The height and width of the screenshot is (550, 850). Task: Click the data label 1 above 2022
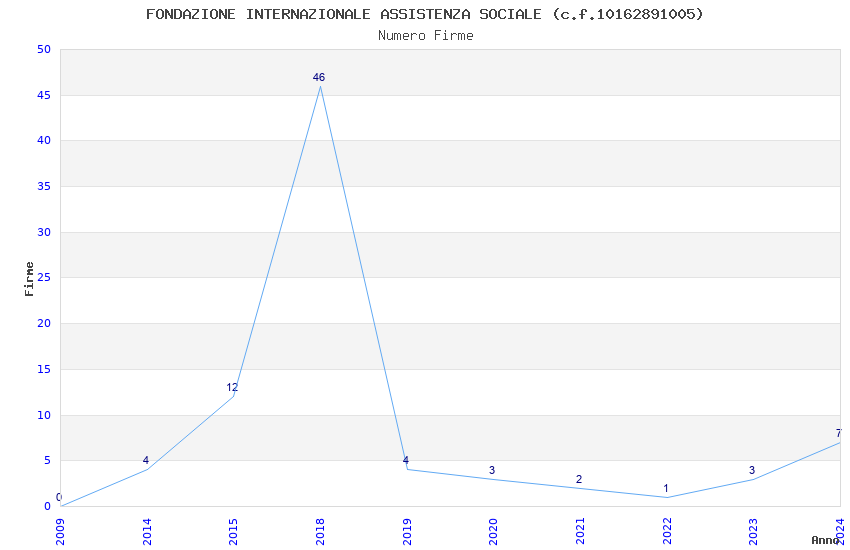(666, 489)
